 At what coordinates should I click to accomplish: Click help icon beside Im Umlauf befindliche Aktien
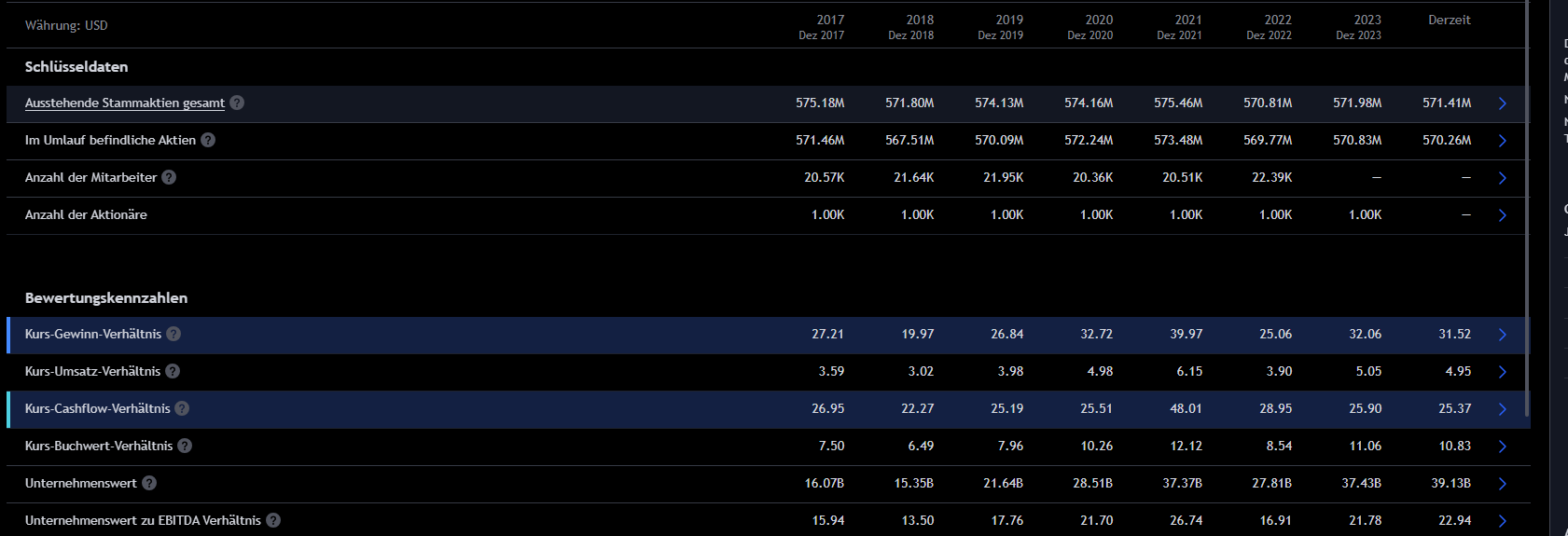[x=208, y=140]
